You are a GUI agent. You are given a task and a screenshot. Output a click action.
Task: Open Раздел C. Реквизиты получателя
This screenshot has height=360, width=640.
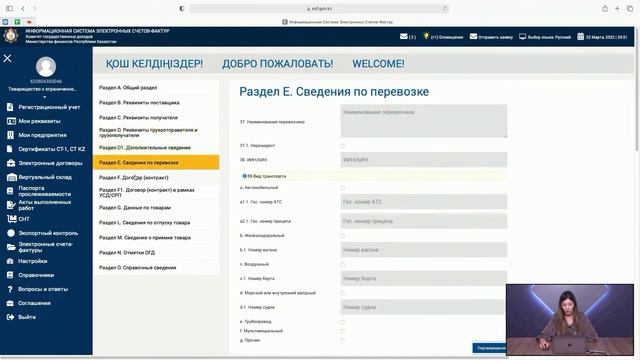click(x=156, y=118)
